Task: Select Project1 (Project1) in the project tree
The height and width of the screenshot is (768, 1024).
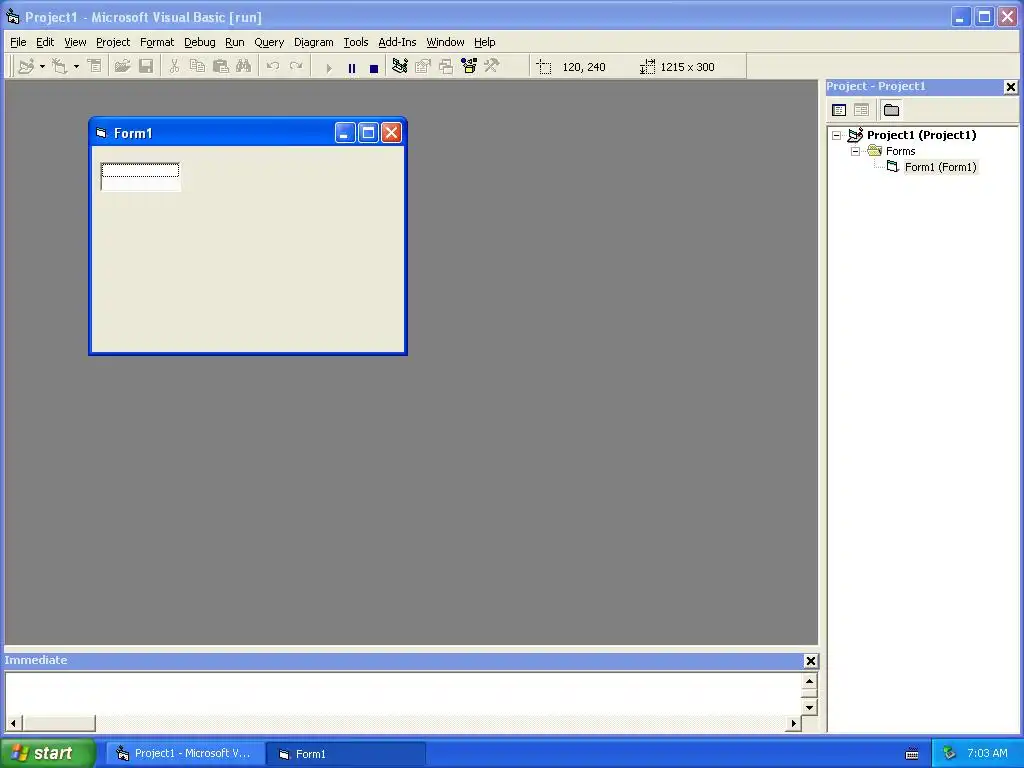Action: pos(921,135)
